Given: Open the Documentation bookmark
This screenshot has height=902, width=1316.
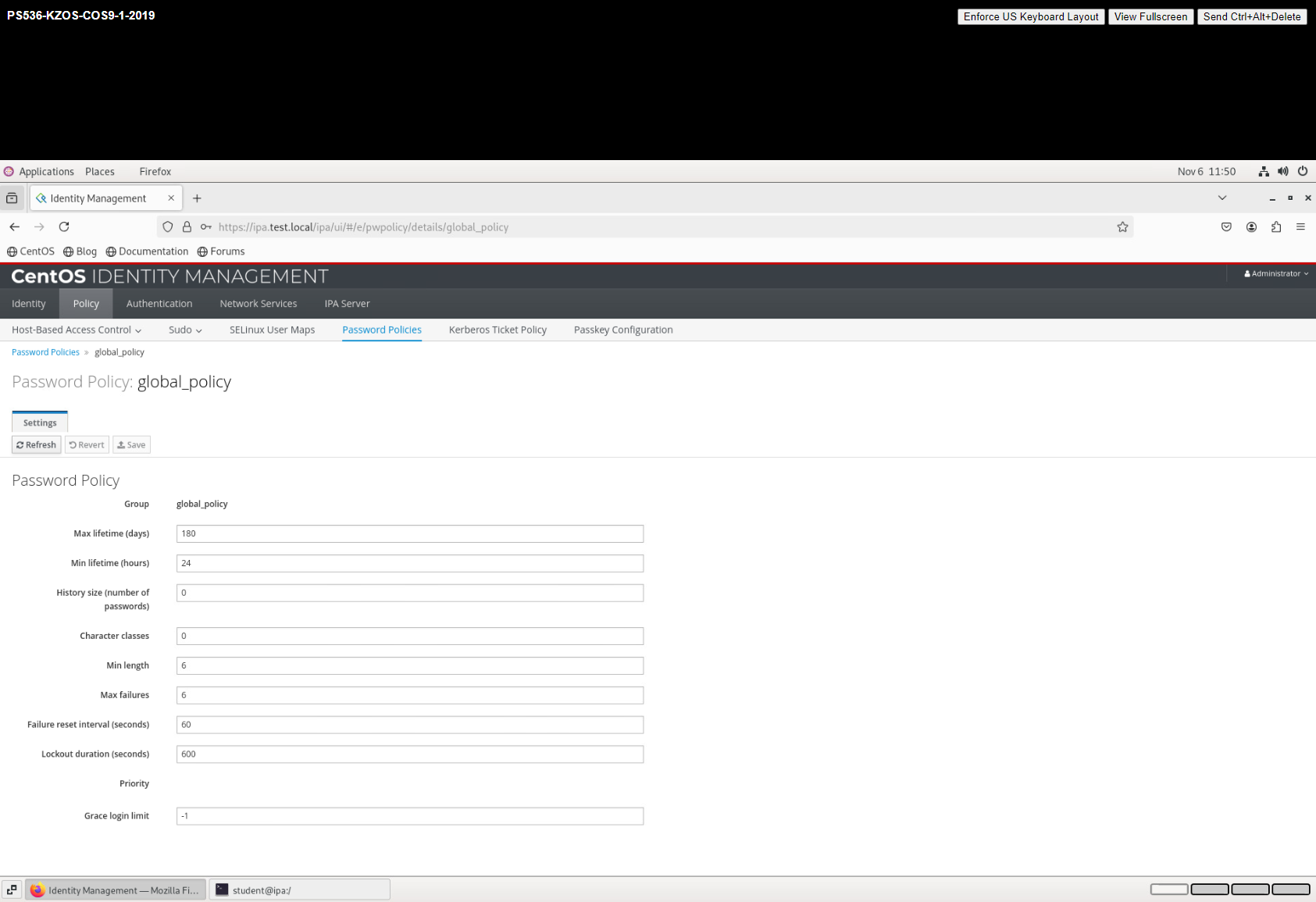Looking at the screenshot, I should 147,251.
